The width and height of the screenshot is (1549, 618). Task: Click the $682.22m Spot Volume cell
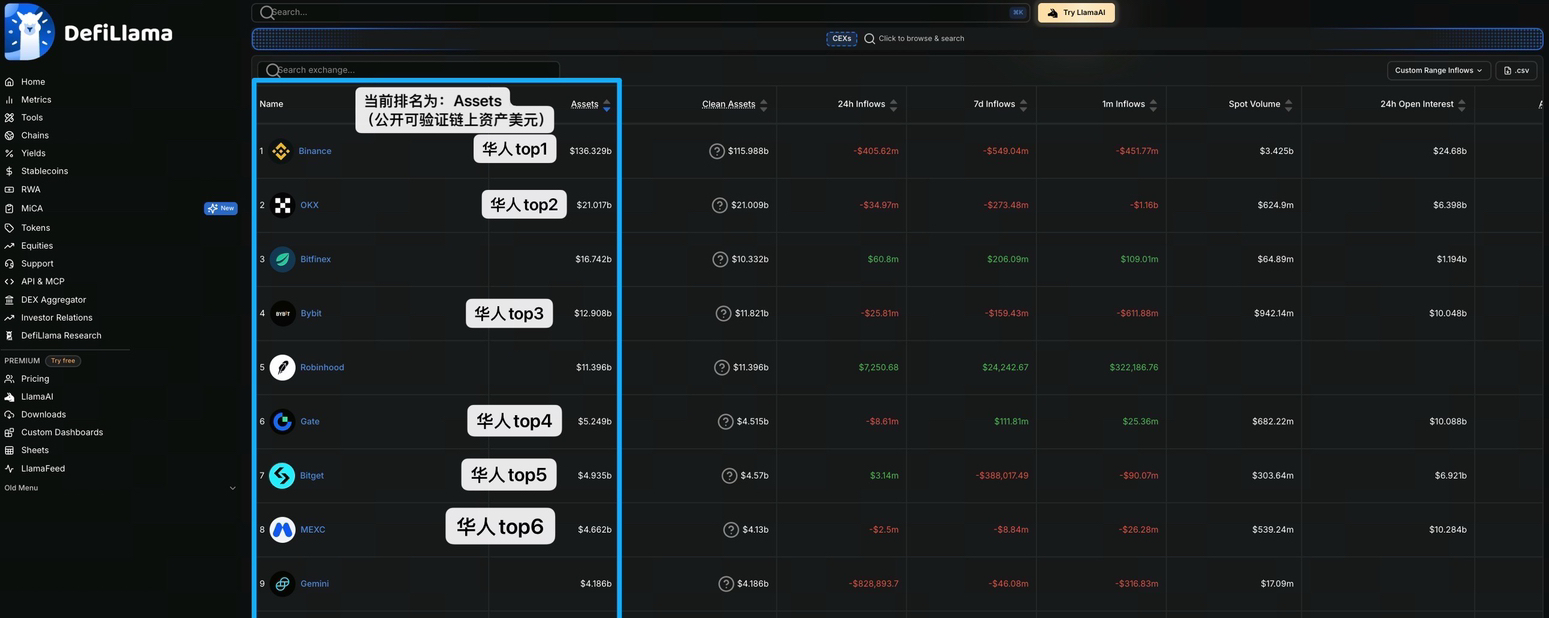pyautogui.click(x=1273, y=421)
